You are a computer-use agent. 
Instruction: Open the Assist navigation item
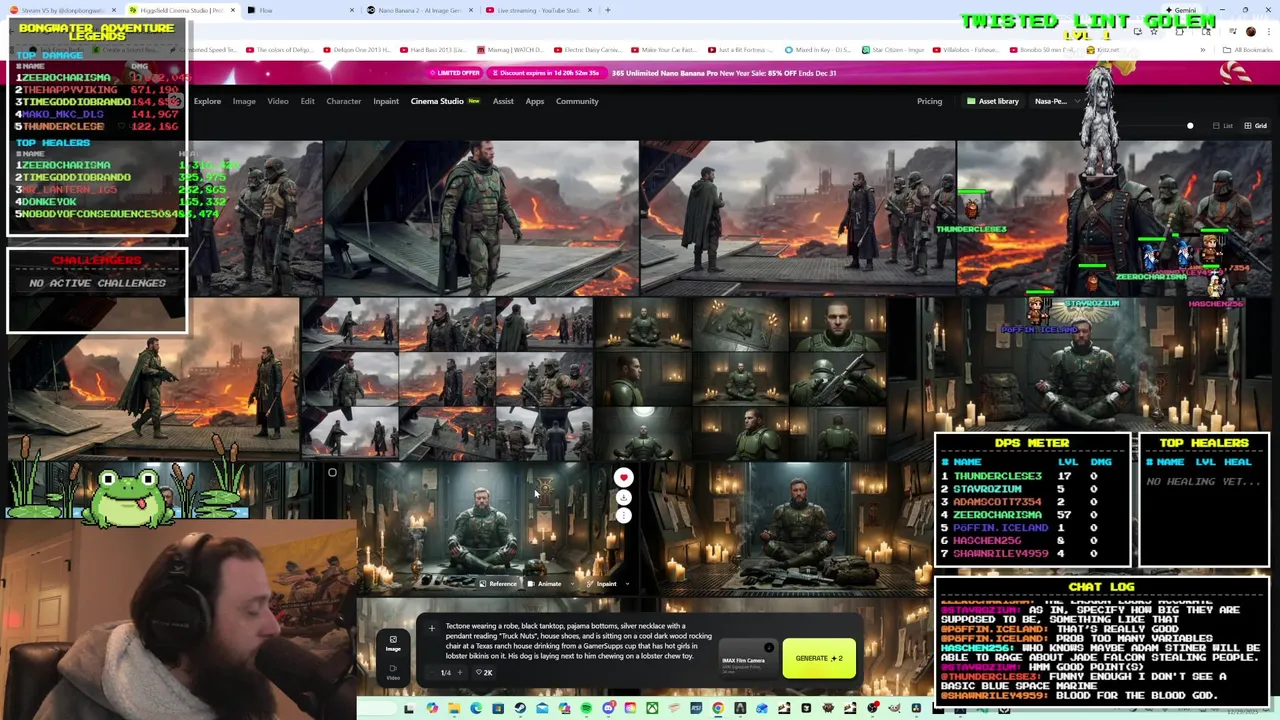click(503, 101)
